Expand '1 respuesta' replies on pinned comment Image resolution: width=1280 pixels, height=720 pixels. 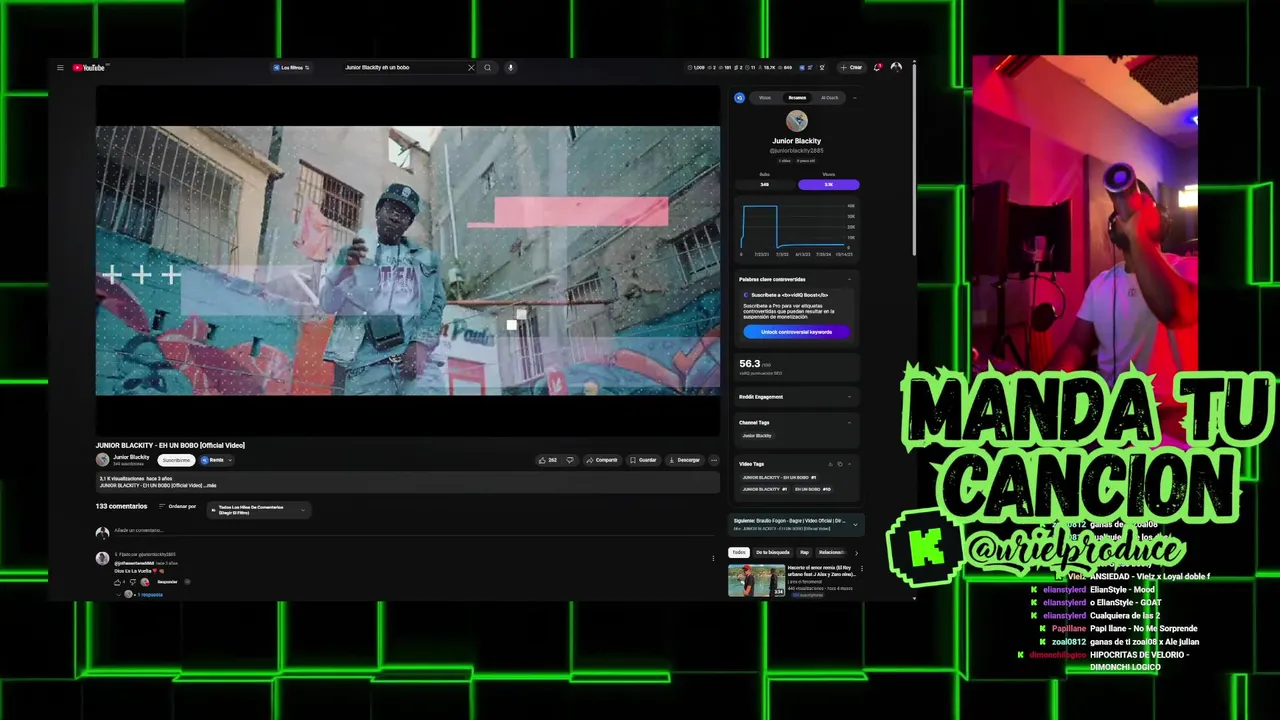click(x=149, y=594)
